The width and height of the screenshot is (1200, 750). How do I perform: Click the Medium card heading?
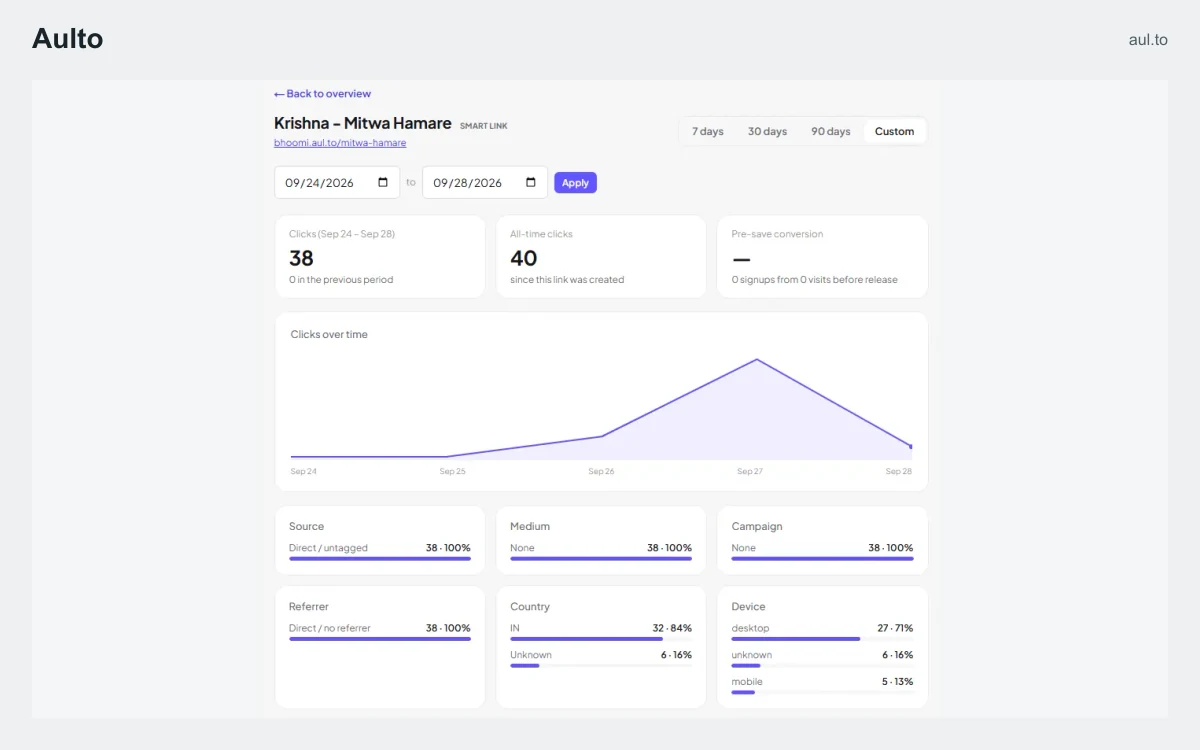coord(530,526)
